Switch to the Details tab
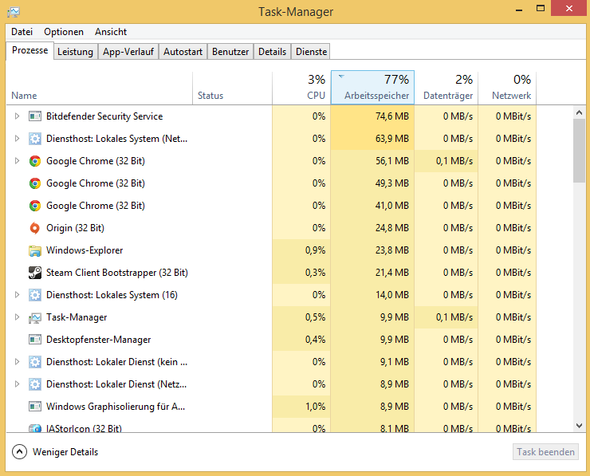The width and height of the screenshot is (590, 476). pos(272,52)
